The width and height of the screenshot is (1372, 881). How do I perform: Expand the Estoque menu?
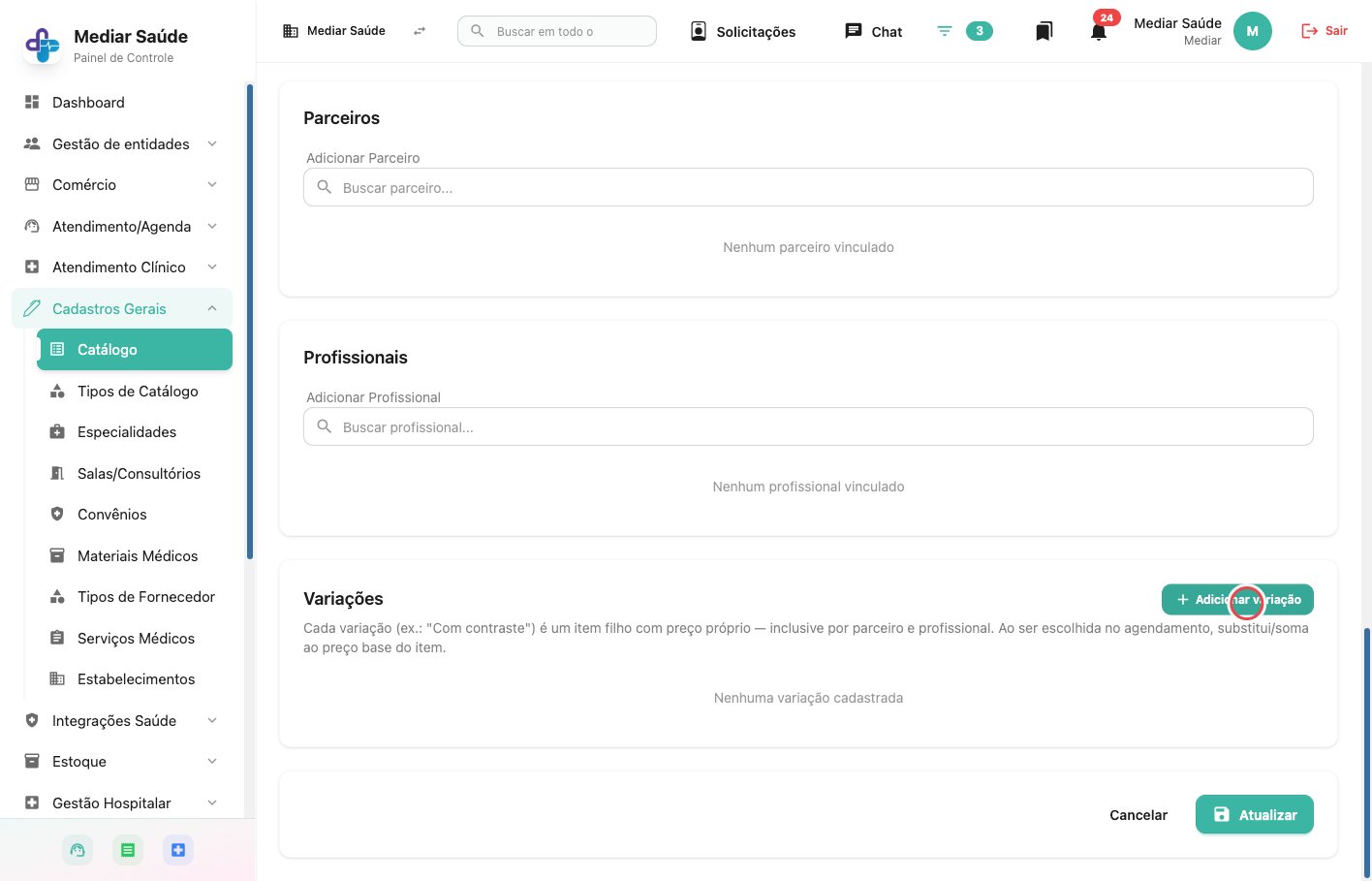click(x=122, y=761)
